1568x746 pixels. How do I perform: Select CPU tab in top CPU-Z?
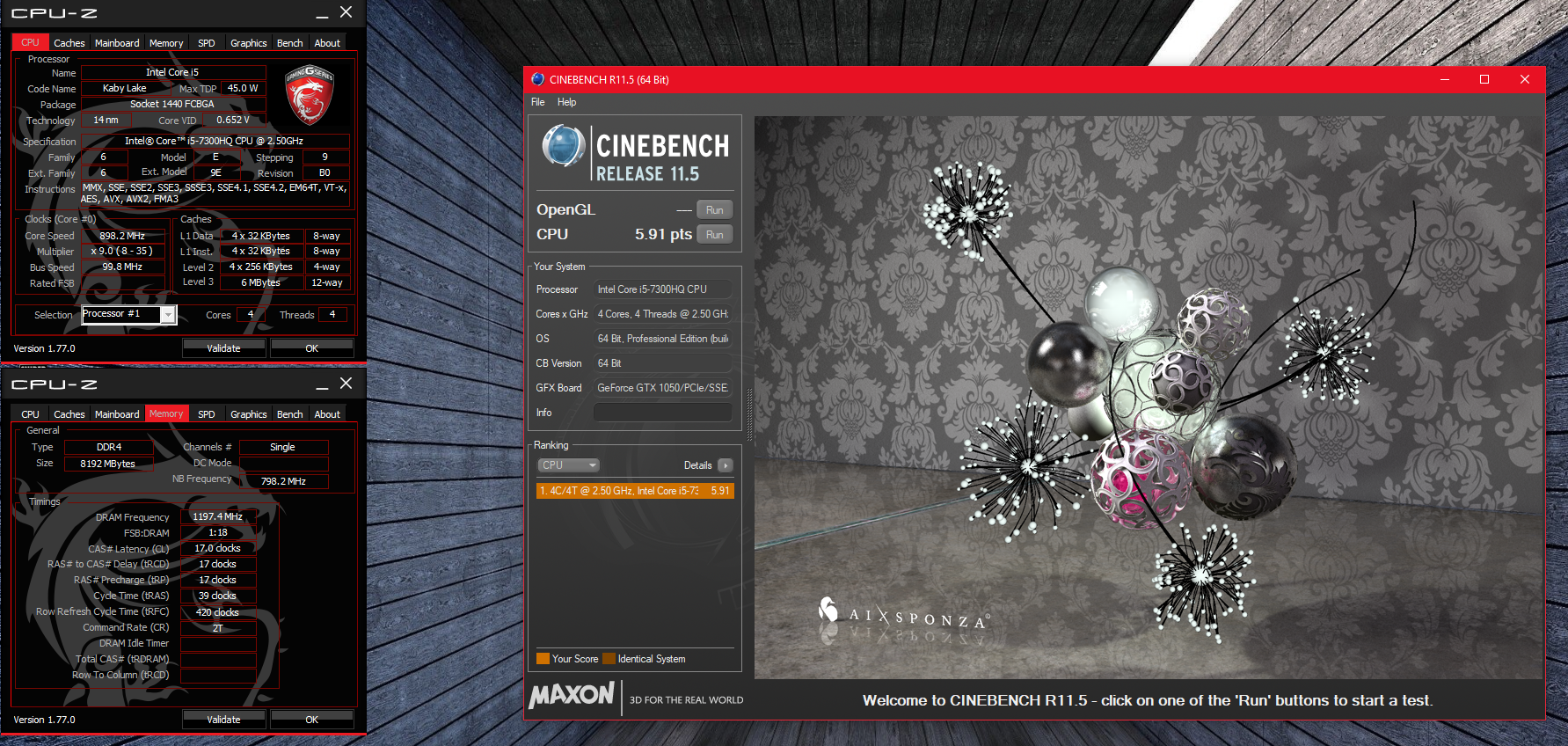click(30, 42)
